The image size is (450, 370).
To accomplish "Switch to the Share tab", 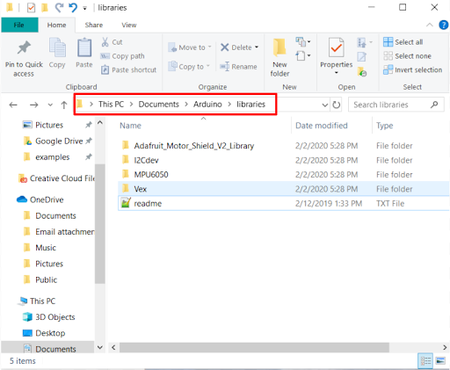I will click(94, 25).
